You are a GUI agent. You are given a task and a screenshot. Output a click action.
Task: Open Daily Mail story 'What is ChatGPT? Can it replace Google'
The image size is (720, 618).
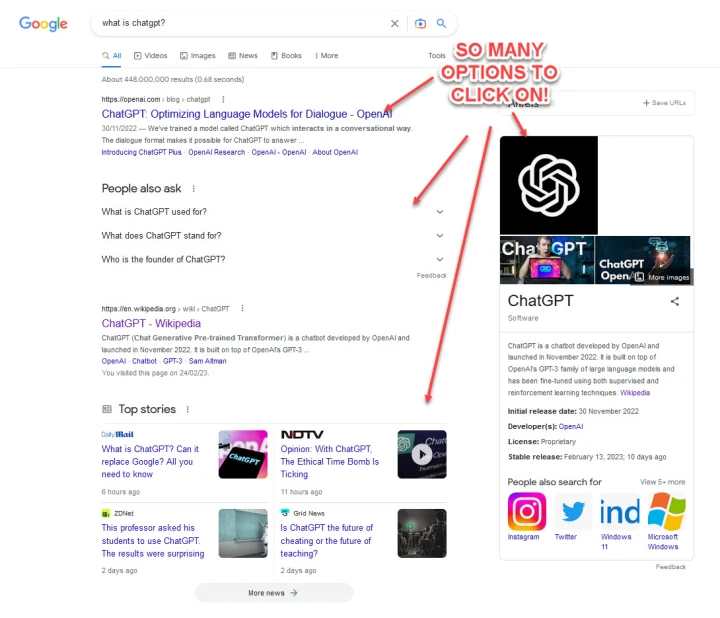pos(150,461)
